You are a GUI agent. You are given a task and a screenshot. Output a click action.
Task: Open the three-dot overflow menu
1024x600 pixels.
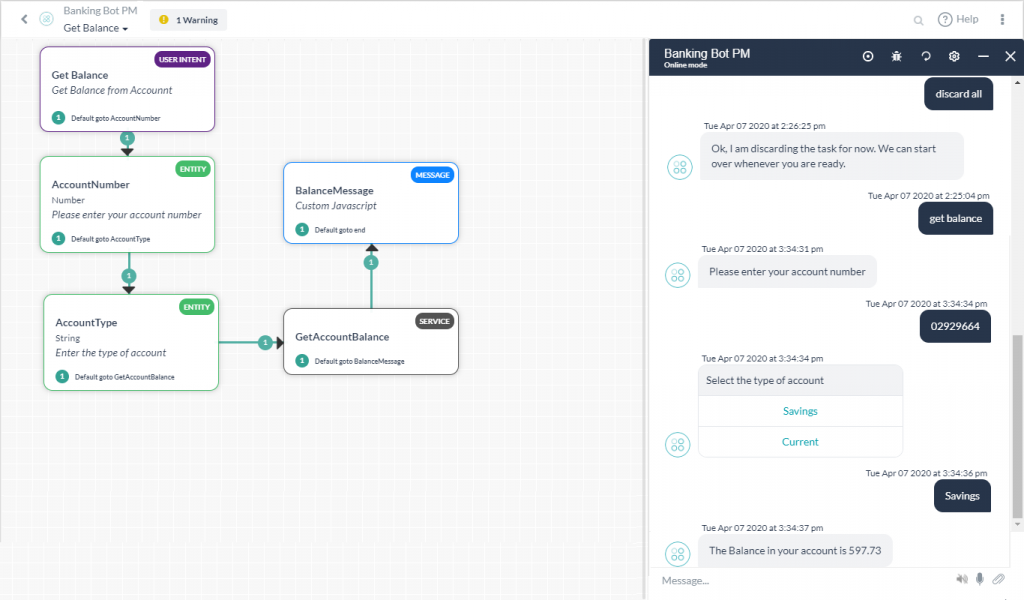1003,19
